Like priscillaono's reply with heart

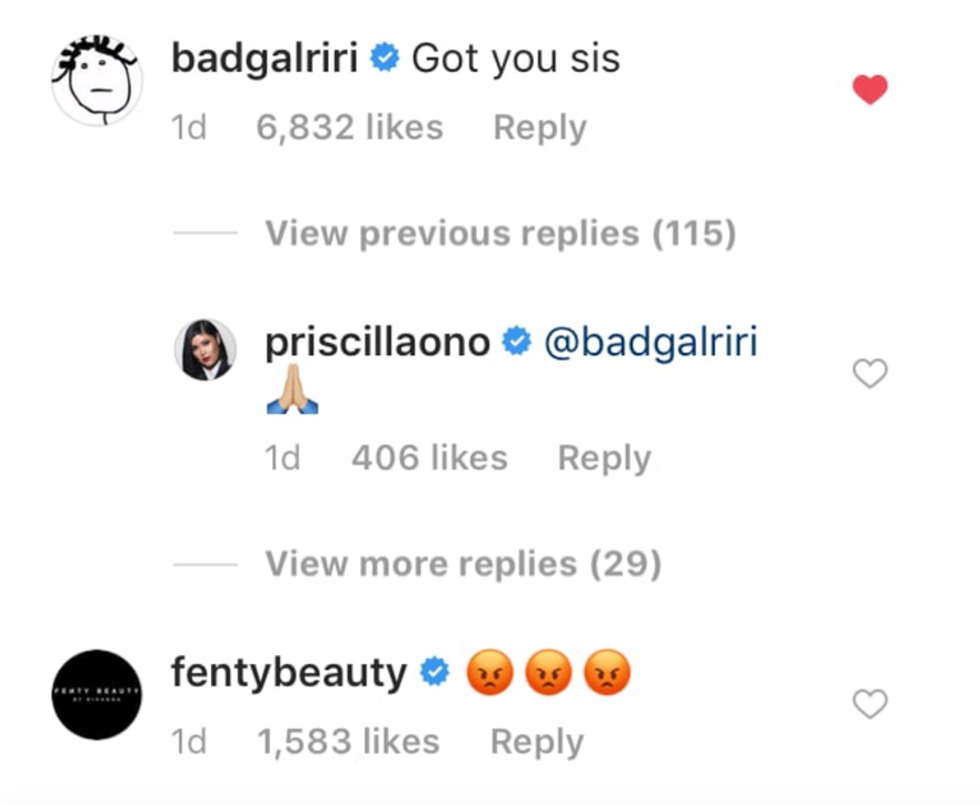(x=869, y=374)
